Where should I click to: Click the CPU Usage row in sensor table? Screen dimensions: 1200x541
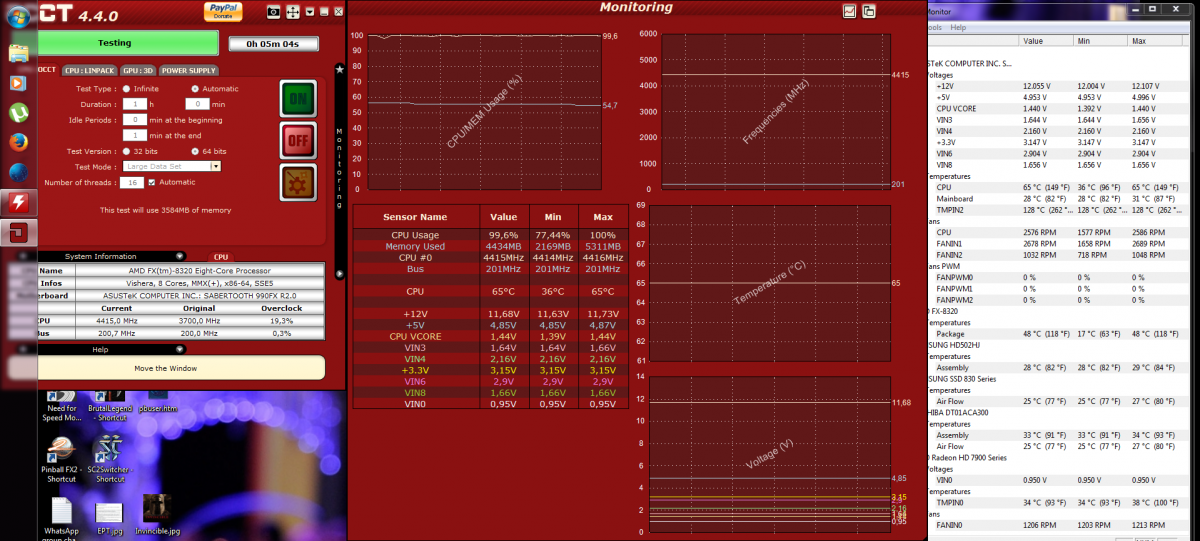(x=490, y=235)
